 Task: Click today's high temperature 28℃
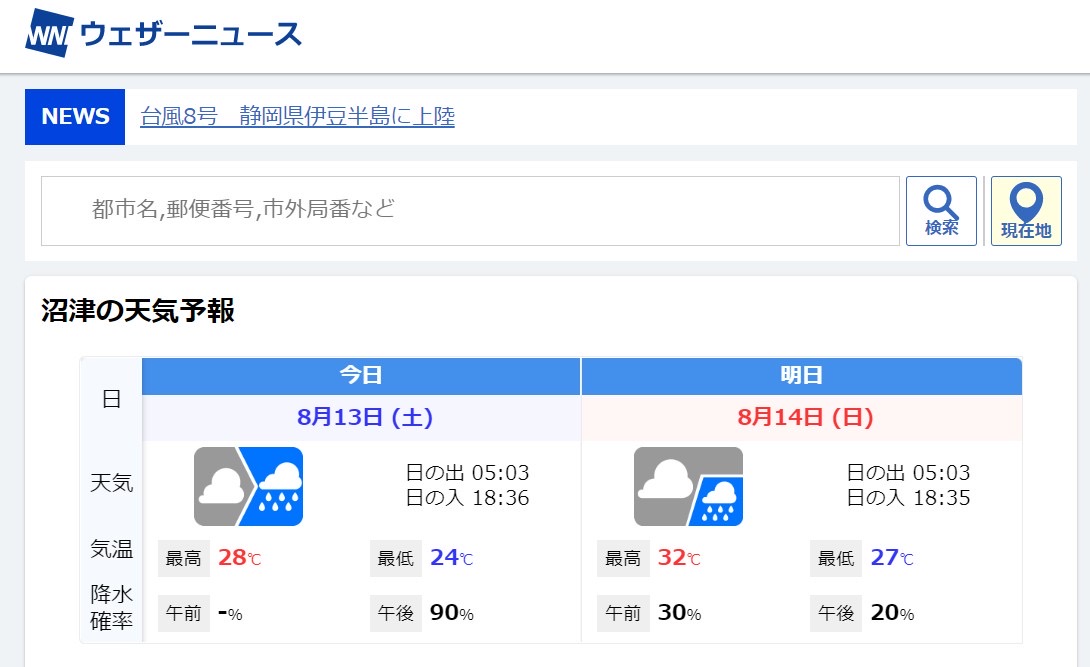point(239,558)
